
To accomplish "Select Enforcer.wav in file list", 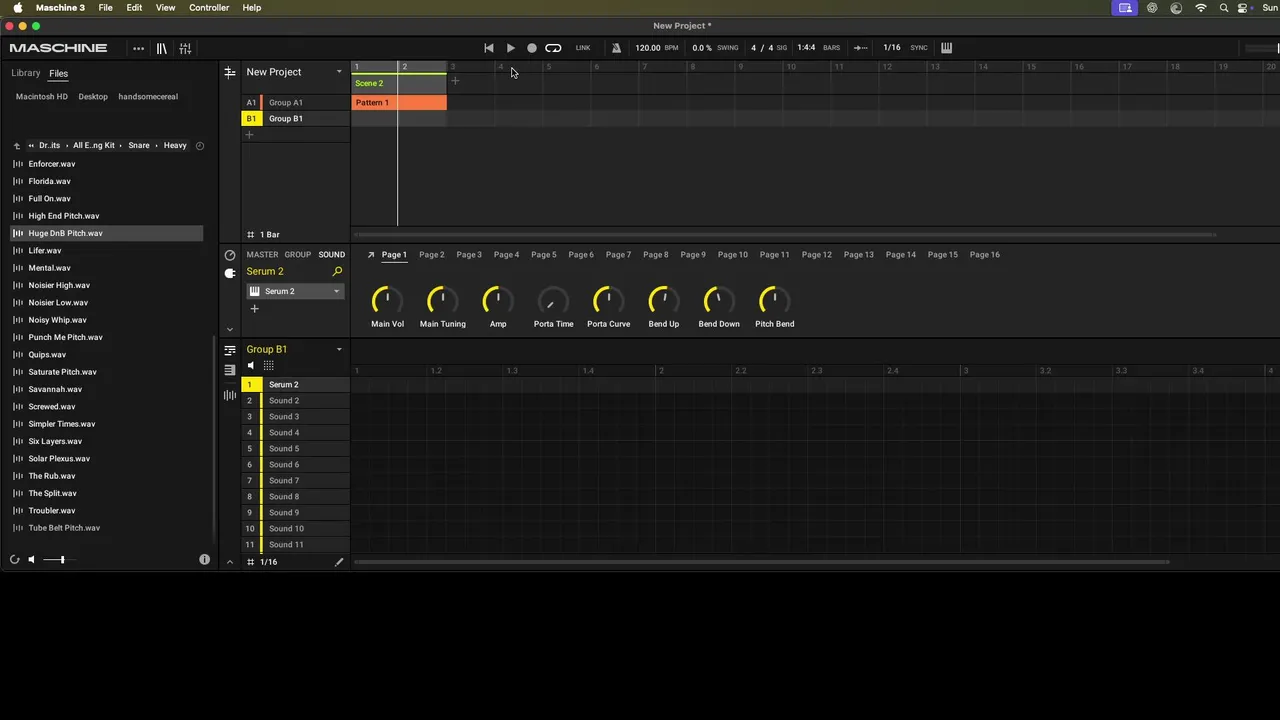I will [107, 164].
